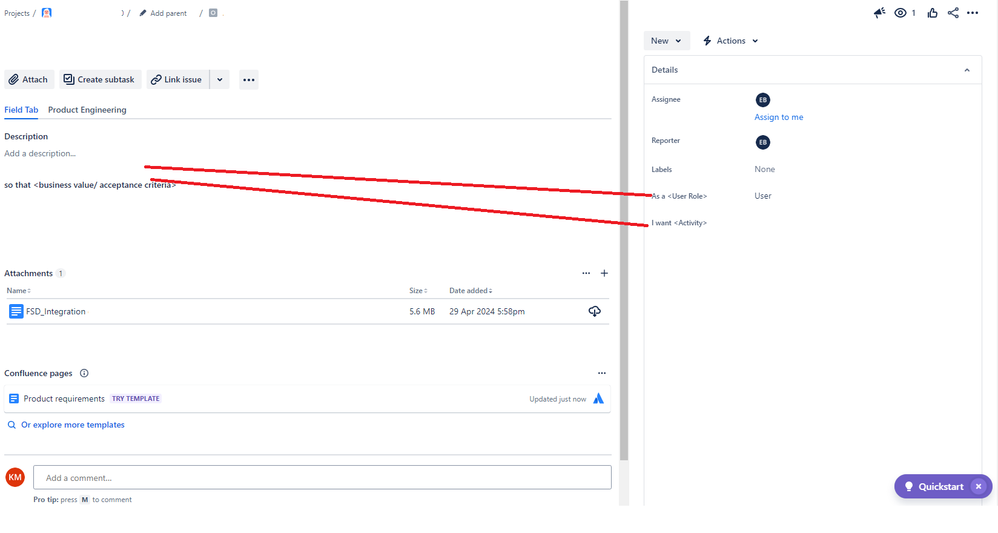
Task: Click the Attach button
Action: [29, 80]
